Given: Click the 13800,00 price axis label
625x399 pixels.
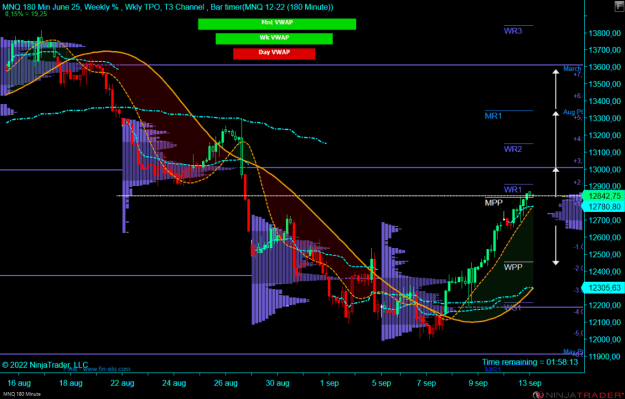Looking at the screenshot, I should [x=605, y=33].
